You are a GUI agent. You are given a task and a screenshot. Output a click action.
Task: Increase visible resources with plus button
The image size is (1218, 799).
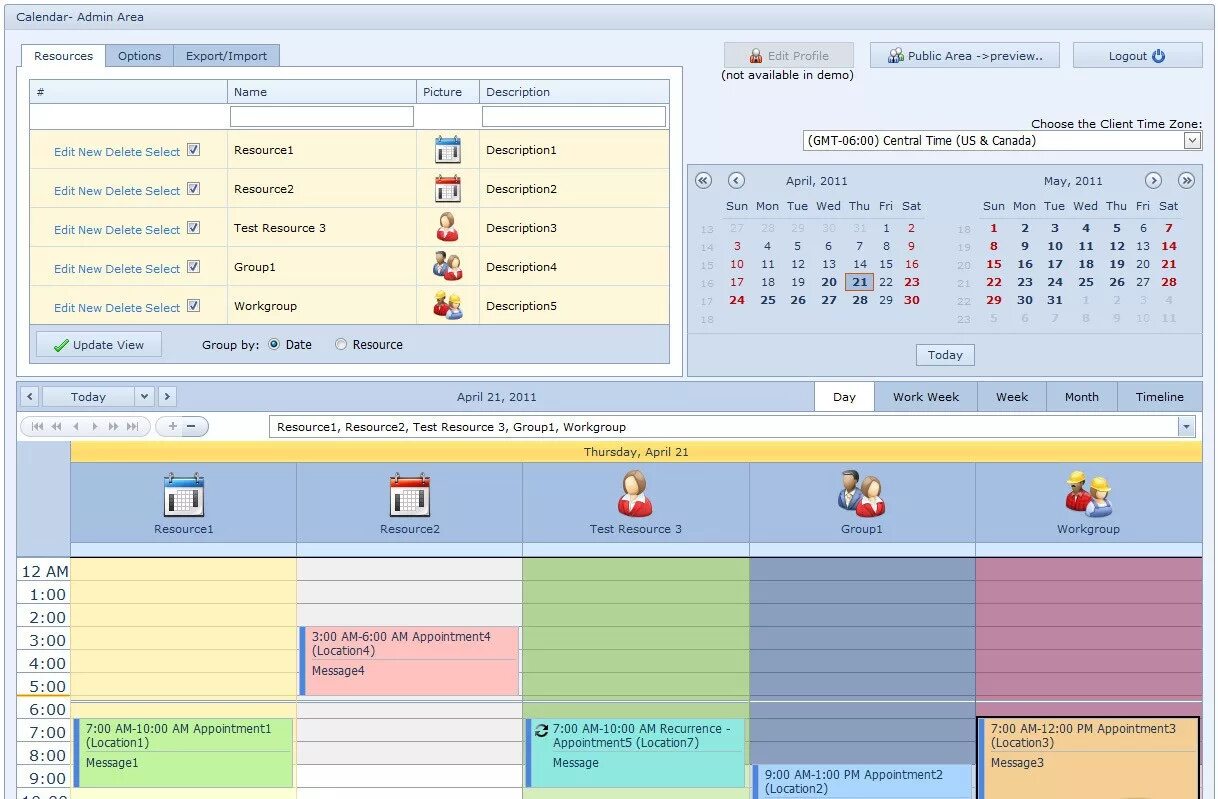[172, 427]
